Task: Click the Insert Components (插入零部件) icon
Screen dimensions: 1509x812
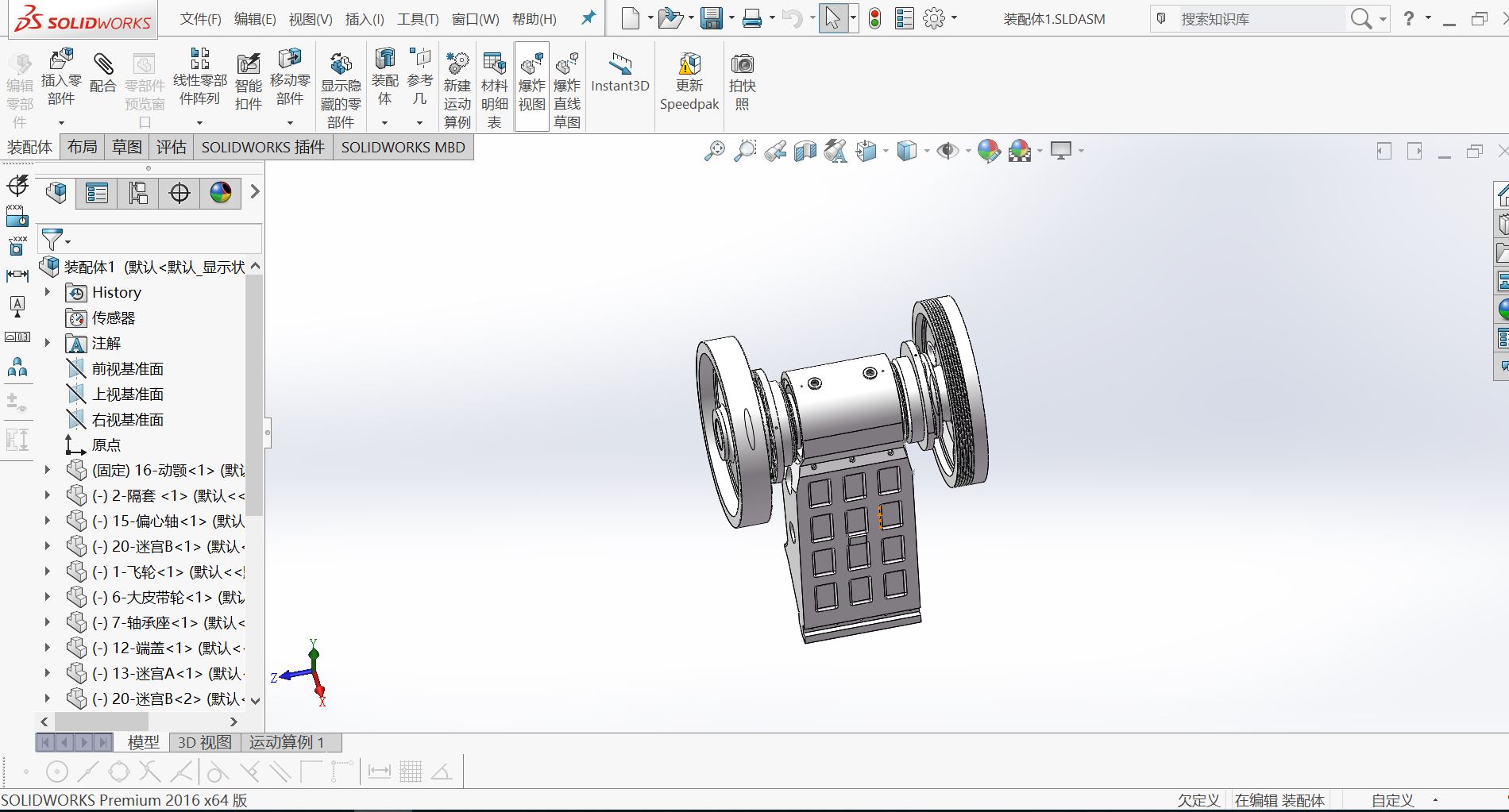Action: (60, 61)
